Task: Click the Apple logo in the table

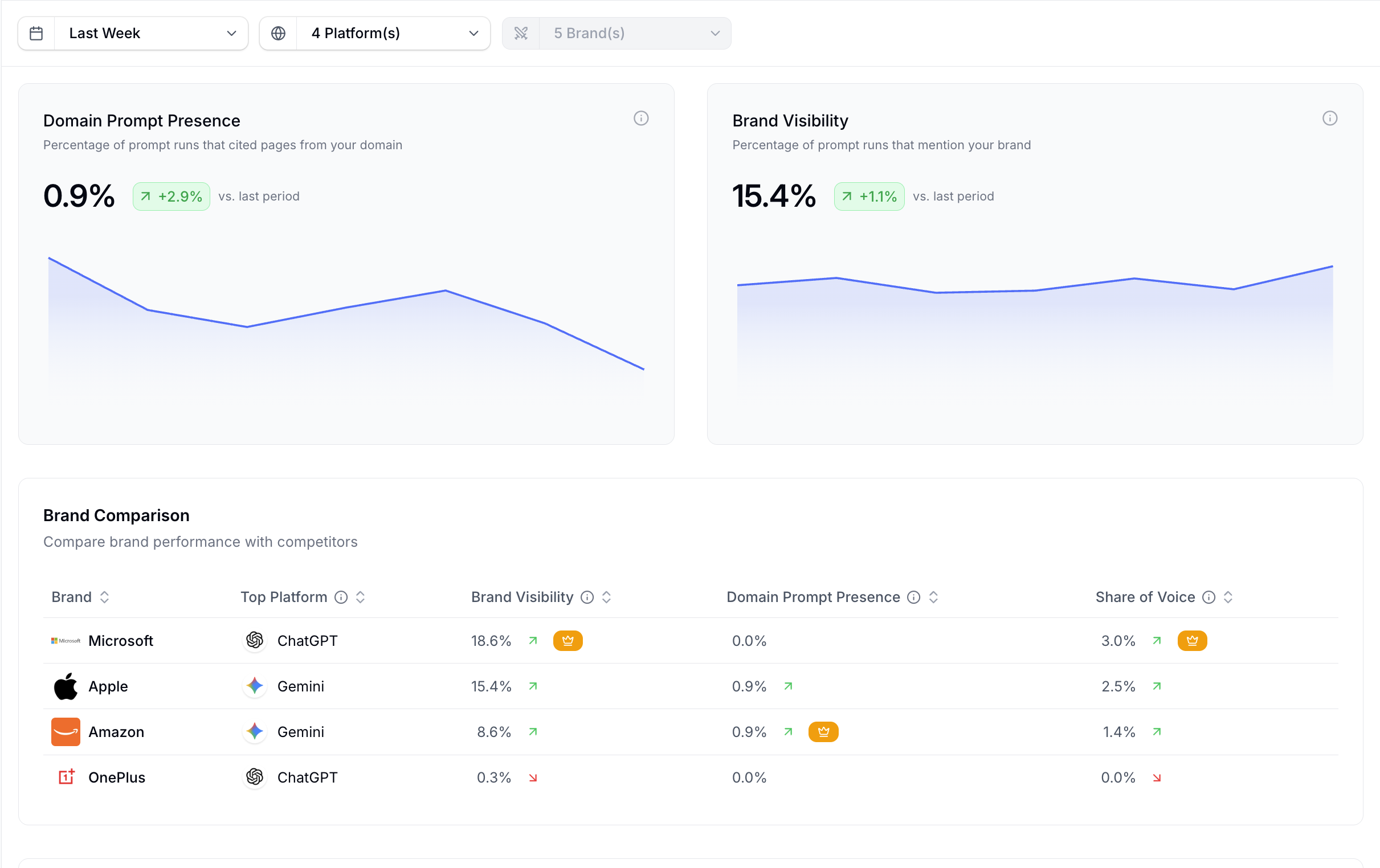Action: tap(66, 686)
